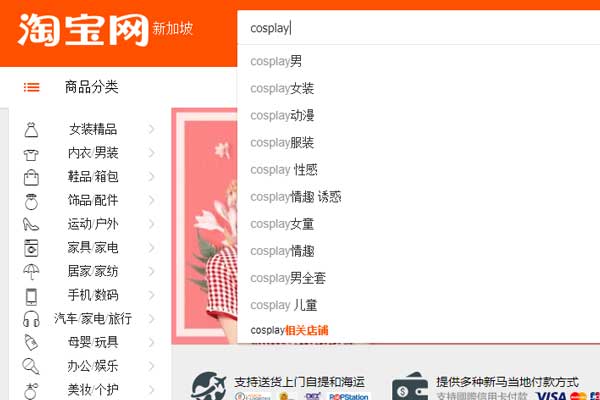Open the 汽车/家电/旅行 category

tap(93, 318)
